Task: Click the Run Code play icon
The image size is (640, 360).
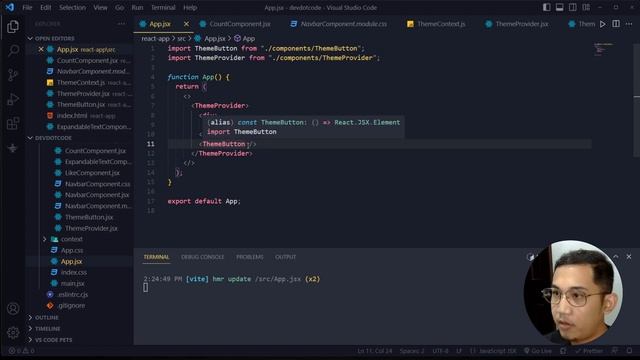Action: click(602, 24)
